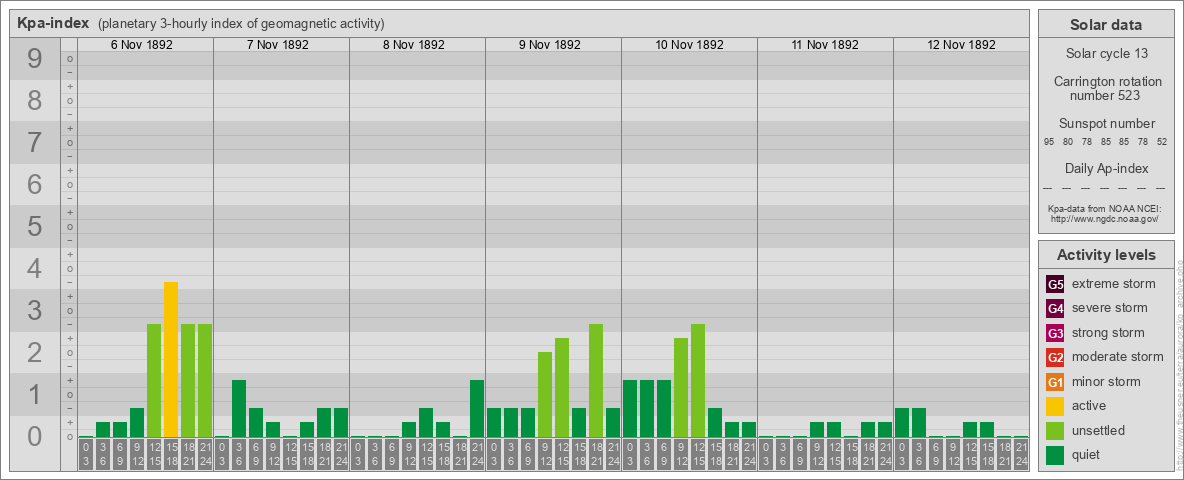Click the 21-24 time slot under 12 Nov
The width and height of the screenshot is (1184, 480).
1021,454
